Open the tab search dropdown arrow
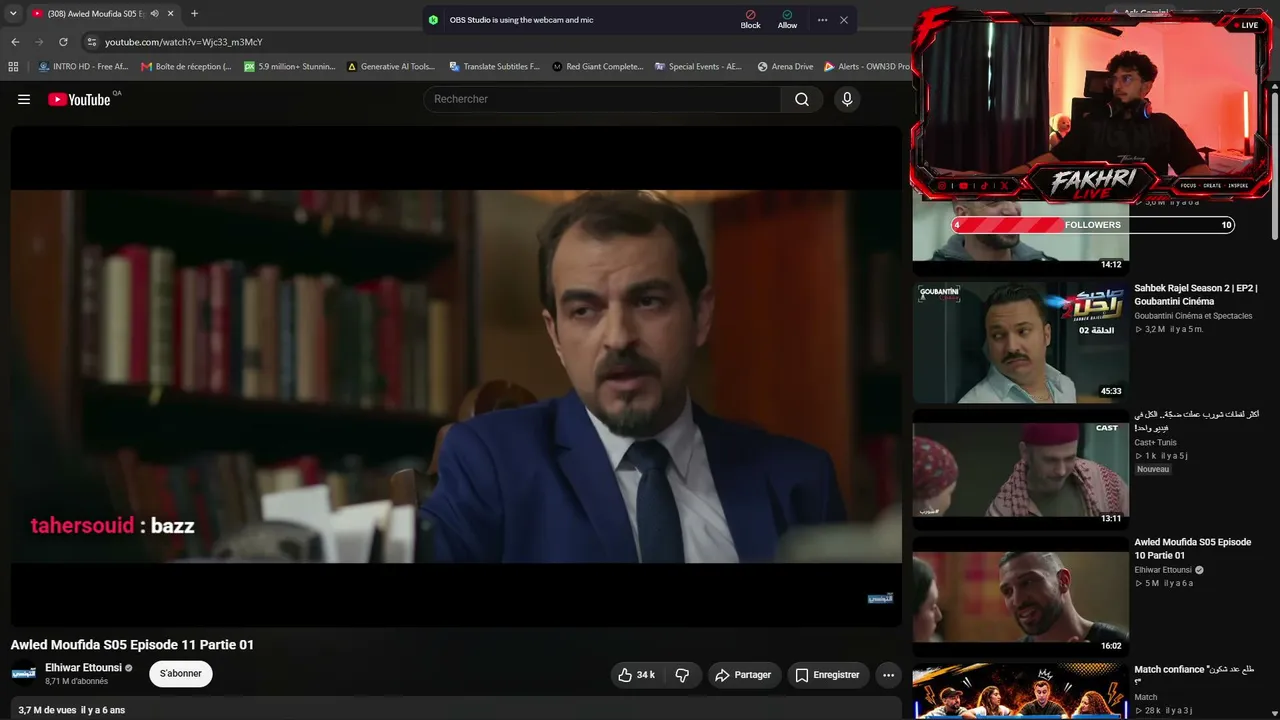This screenshot has height=720, width=1280. [x=13, y=14]
